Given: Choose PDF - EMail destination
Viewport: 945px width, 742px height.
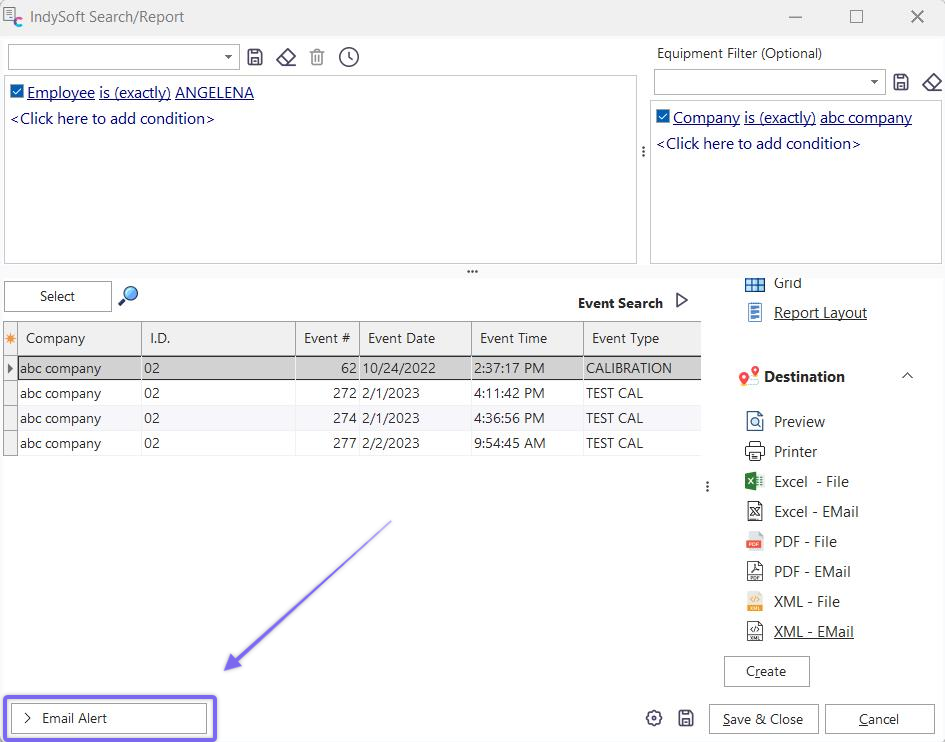Looking at the screenshot, I should click(811, 572).
